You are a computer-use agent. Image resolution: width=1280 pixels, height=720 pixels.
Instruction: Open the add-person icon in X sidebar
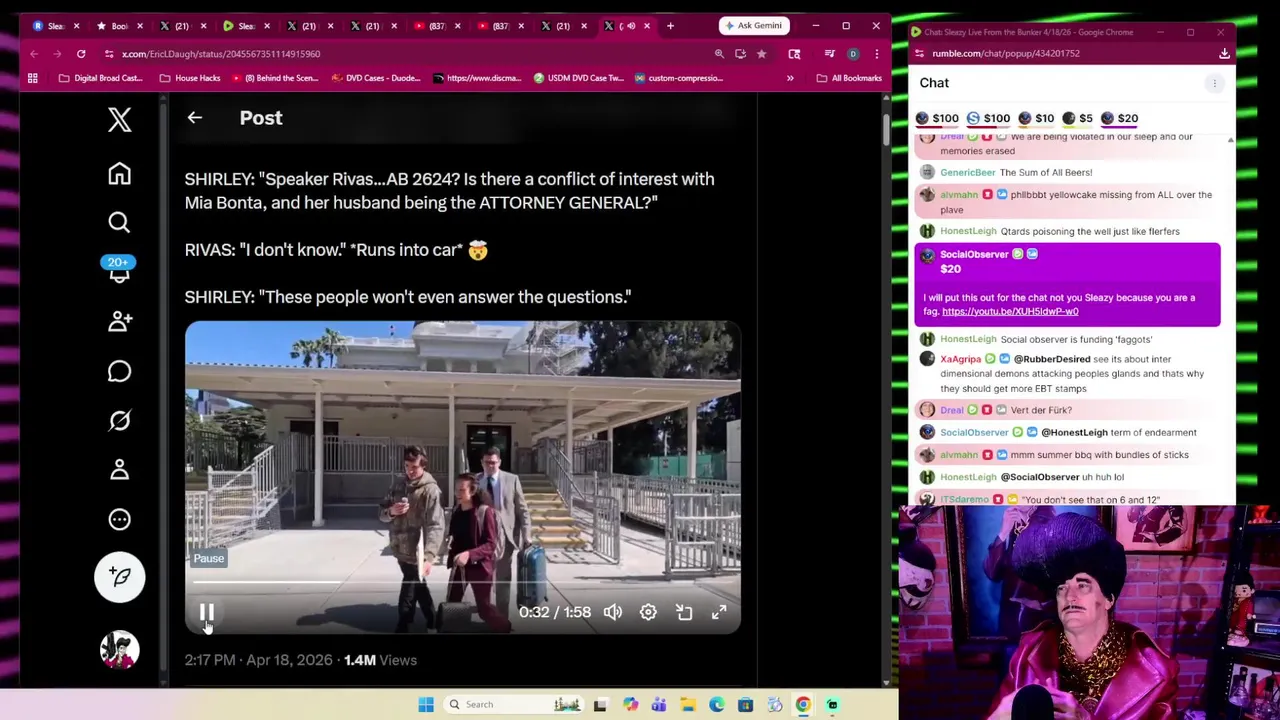[x=119, y=321]
